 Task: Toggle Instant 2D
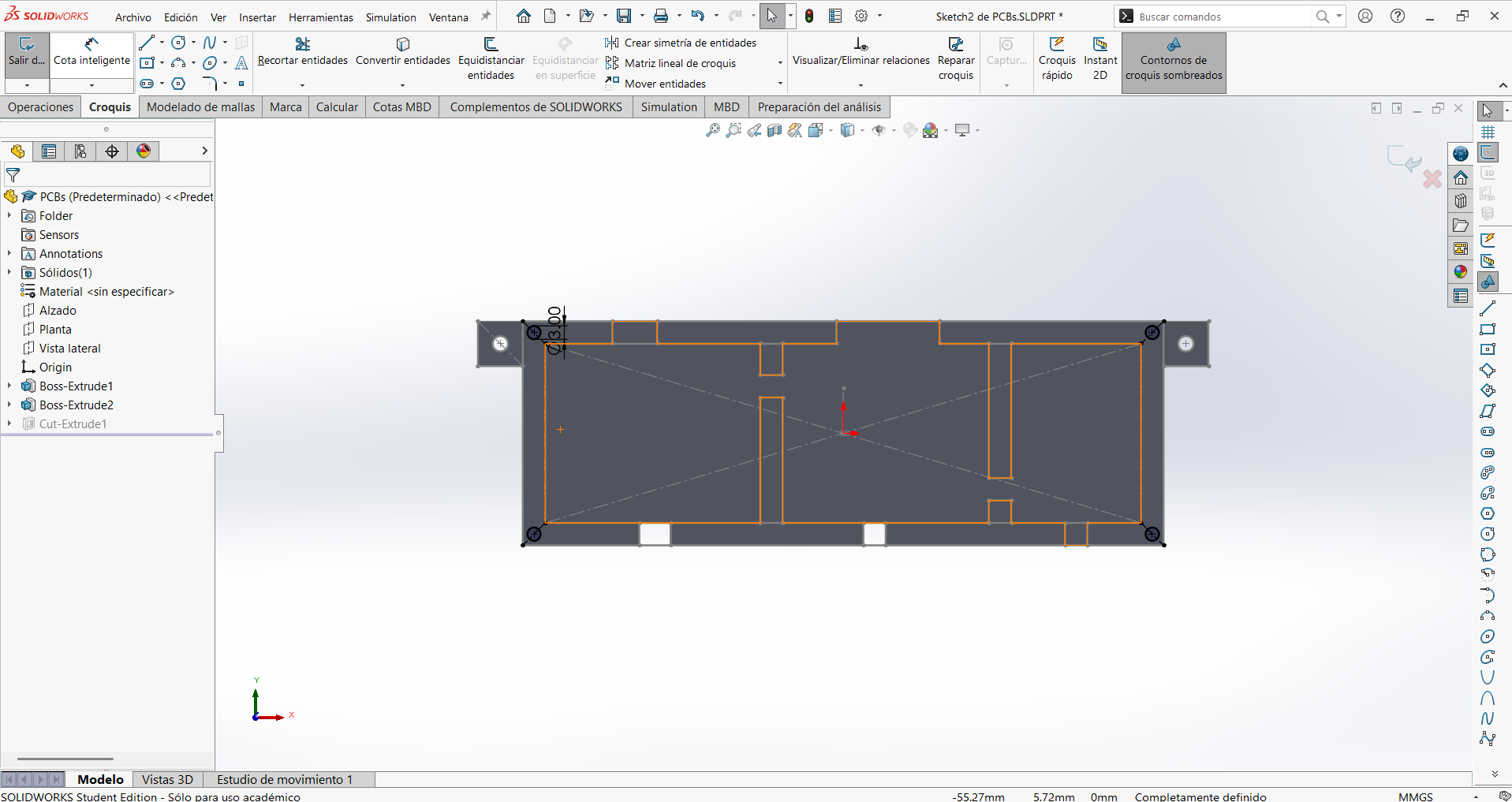click(x=1100, y=59)
